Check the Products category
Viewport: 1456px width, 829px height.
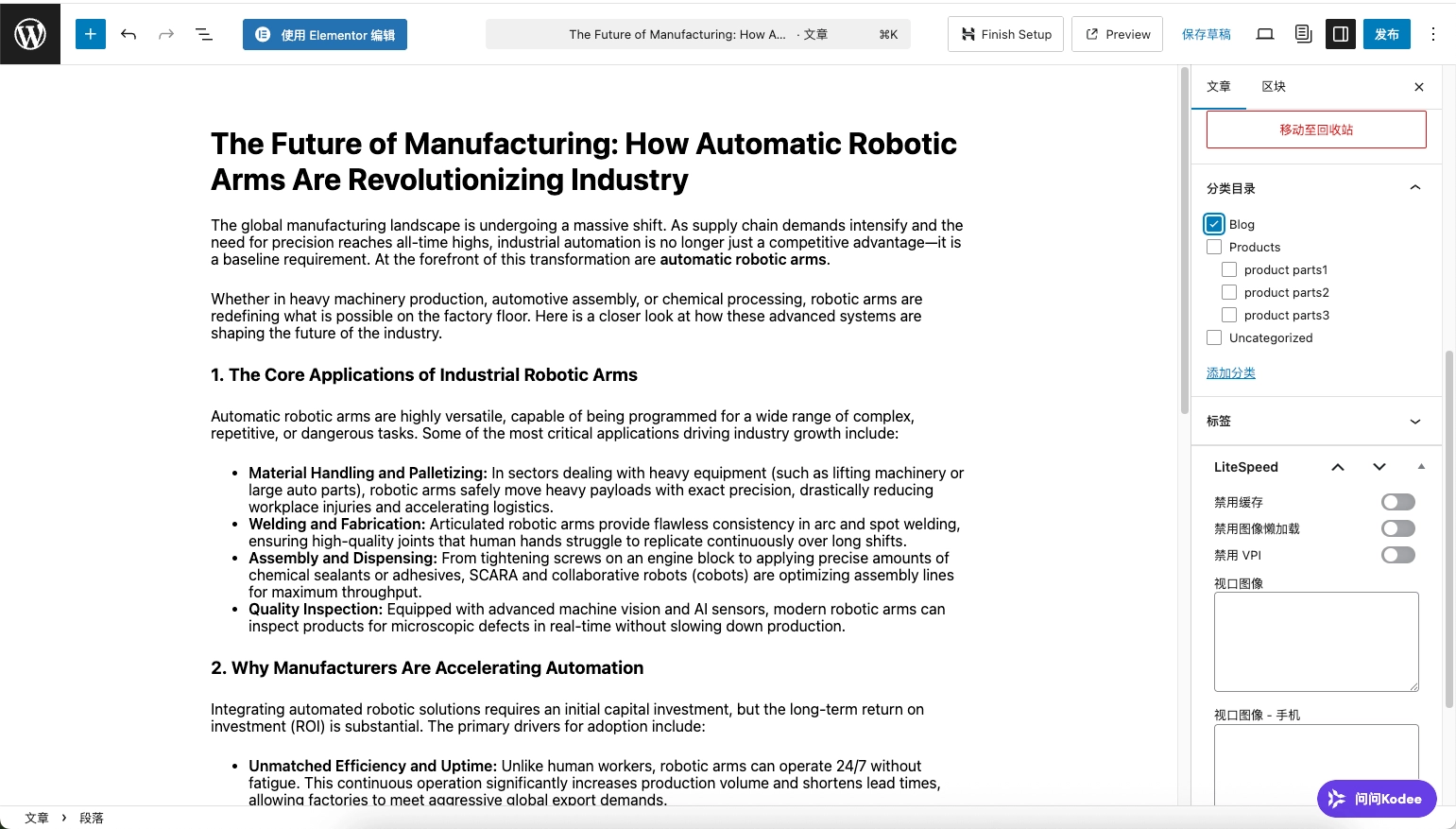click(x=1214, y=247)
